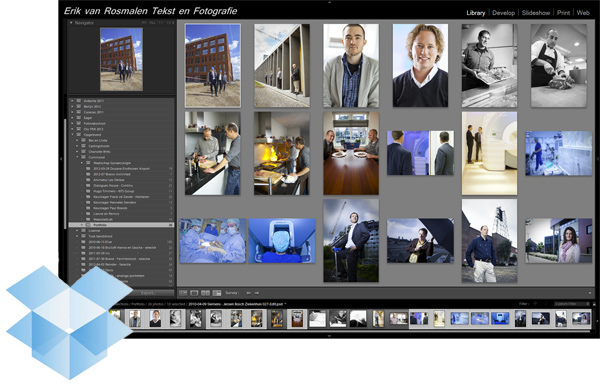This screenshot has height=391, width=600.
Task: Switch to Compare view in the toolbar
Action: tap(206, 293)
